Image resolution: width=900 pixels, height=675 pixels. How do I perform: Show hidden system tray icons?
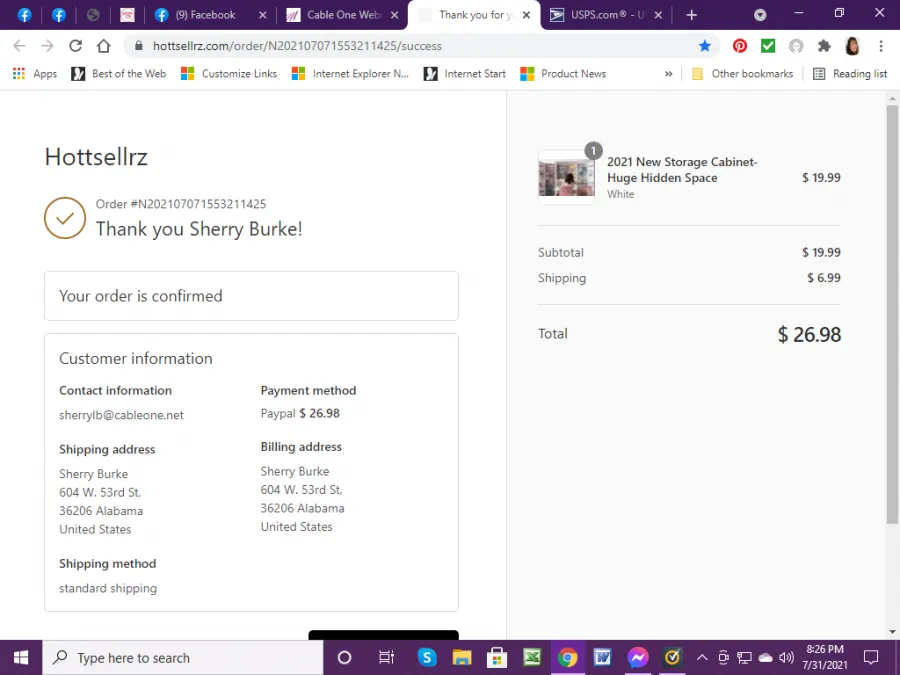click(x=702, y=658)
